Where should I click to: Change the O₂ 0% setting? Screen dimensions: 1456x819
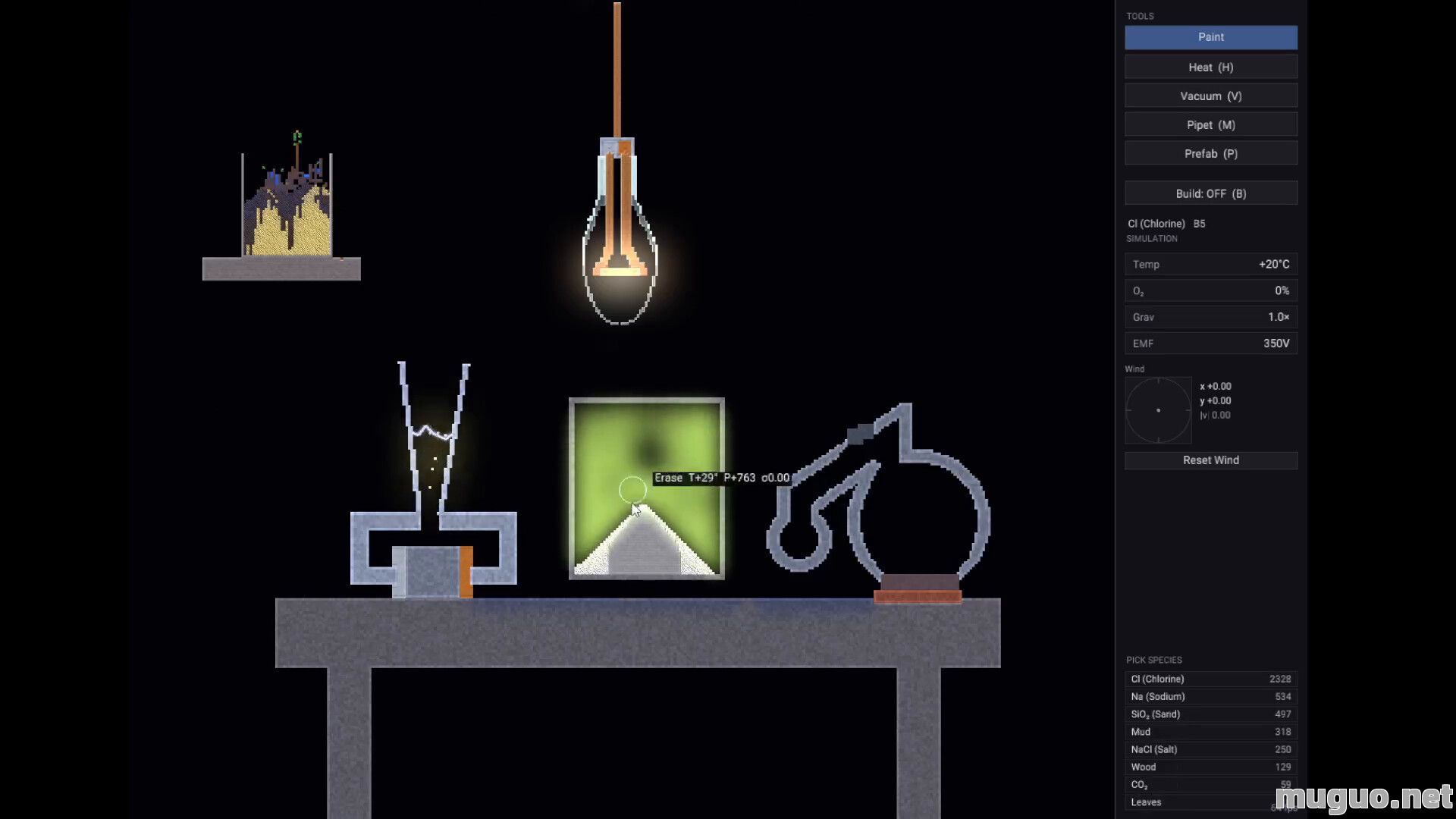pos(1210,290)
